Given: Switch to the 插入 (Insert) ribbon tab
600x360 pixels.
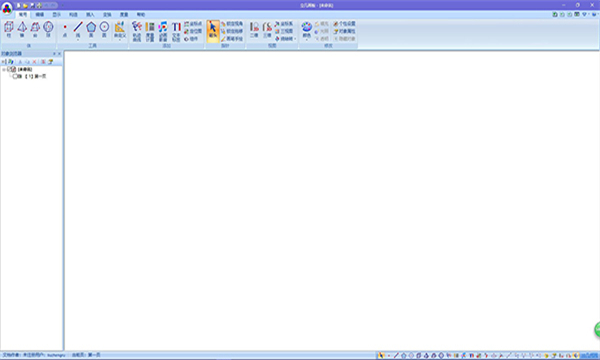Looking at the screenshot, I should [90, 15].
